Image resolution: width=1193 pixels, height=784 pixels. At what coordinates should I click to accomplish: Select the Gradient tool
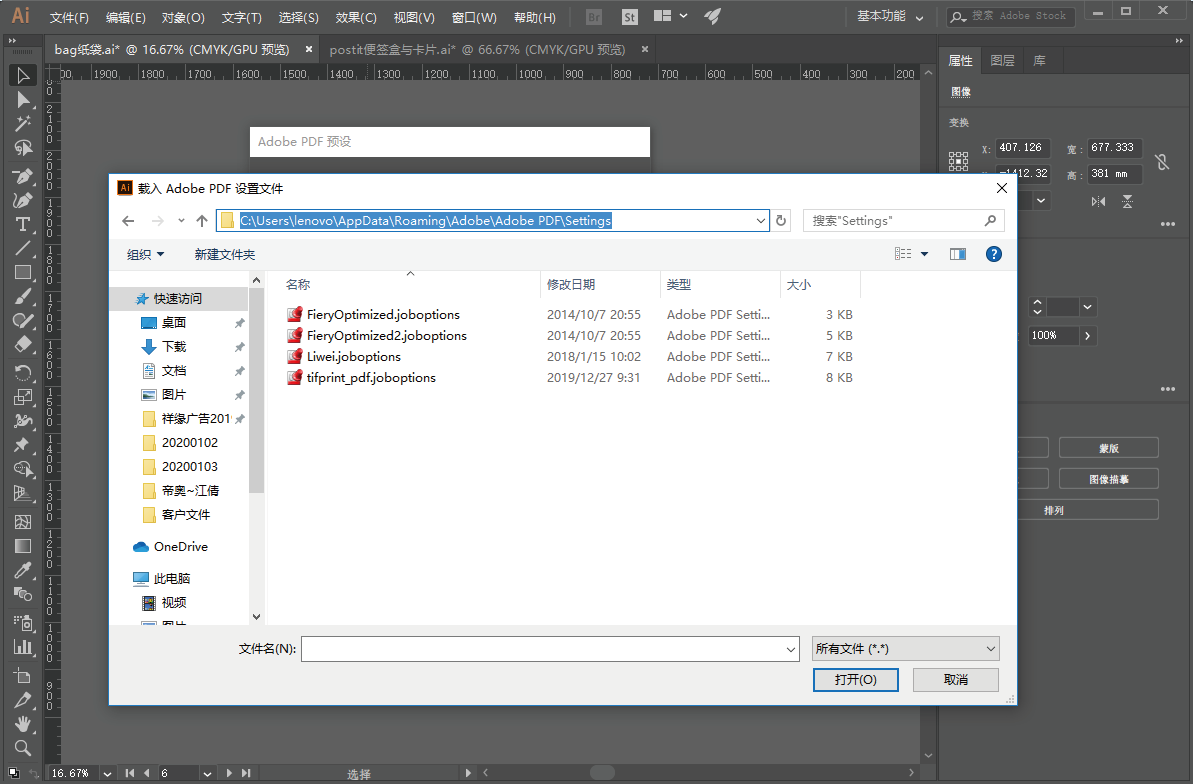(x=23, y=546)
